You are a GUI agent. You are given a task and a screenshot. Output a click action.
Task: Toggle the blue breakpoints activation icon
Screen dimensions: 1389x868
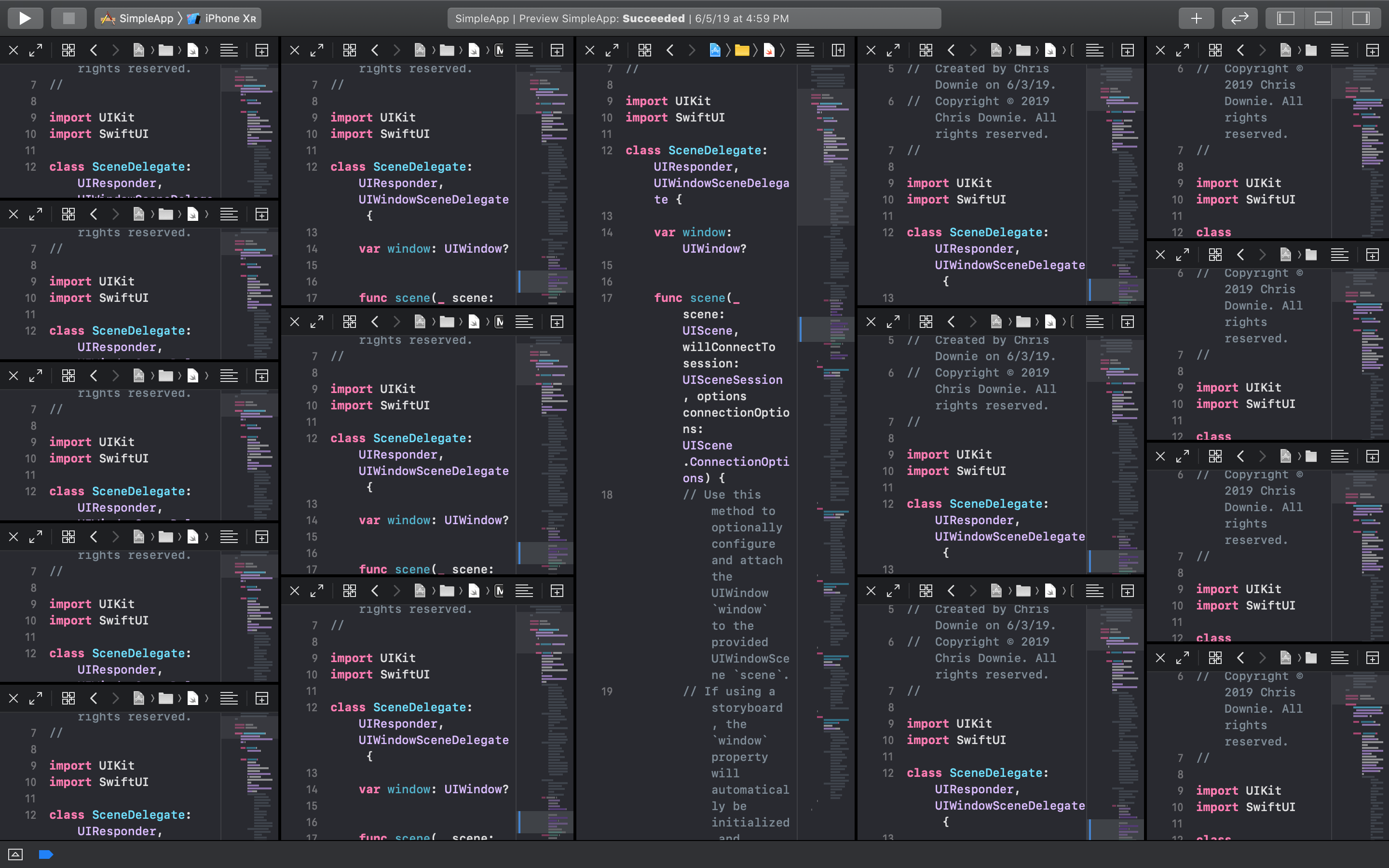tap(46, 854)
